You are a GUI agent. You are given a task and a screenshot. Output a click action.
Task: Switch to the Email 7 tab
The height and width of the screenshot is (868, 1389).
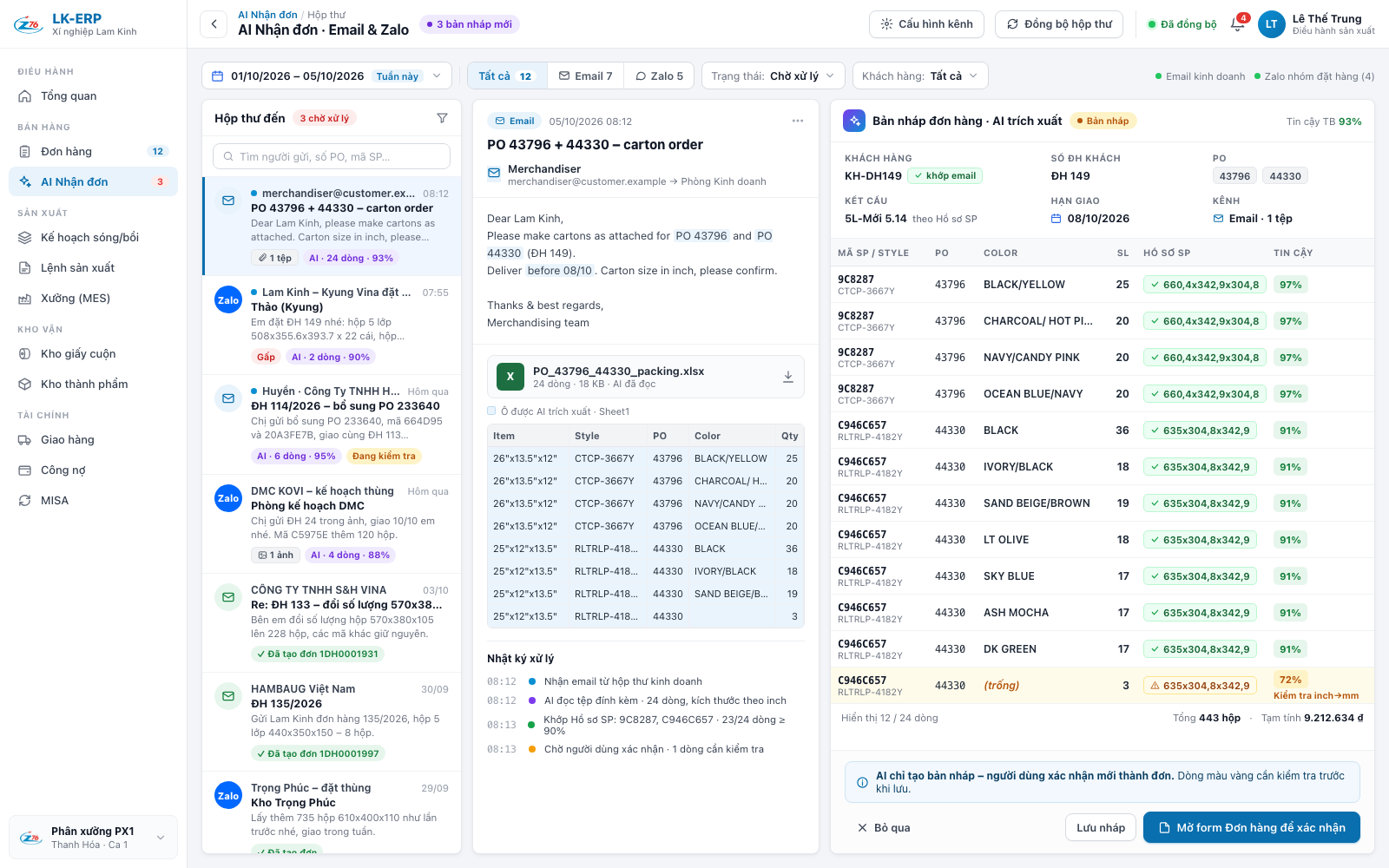coord(586,76)
